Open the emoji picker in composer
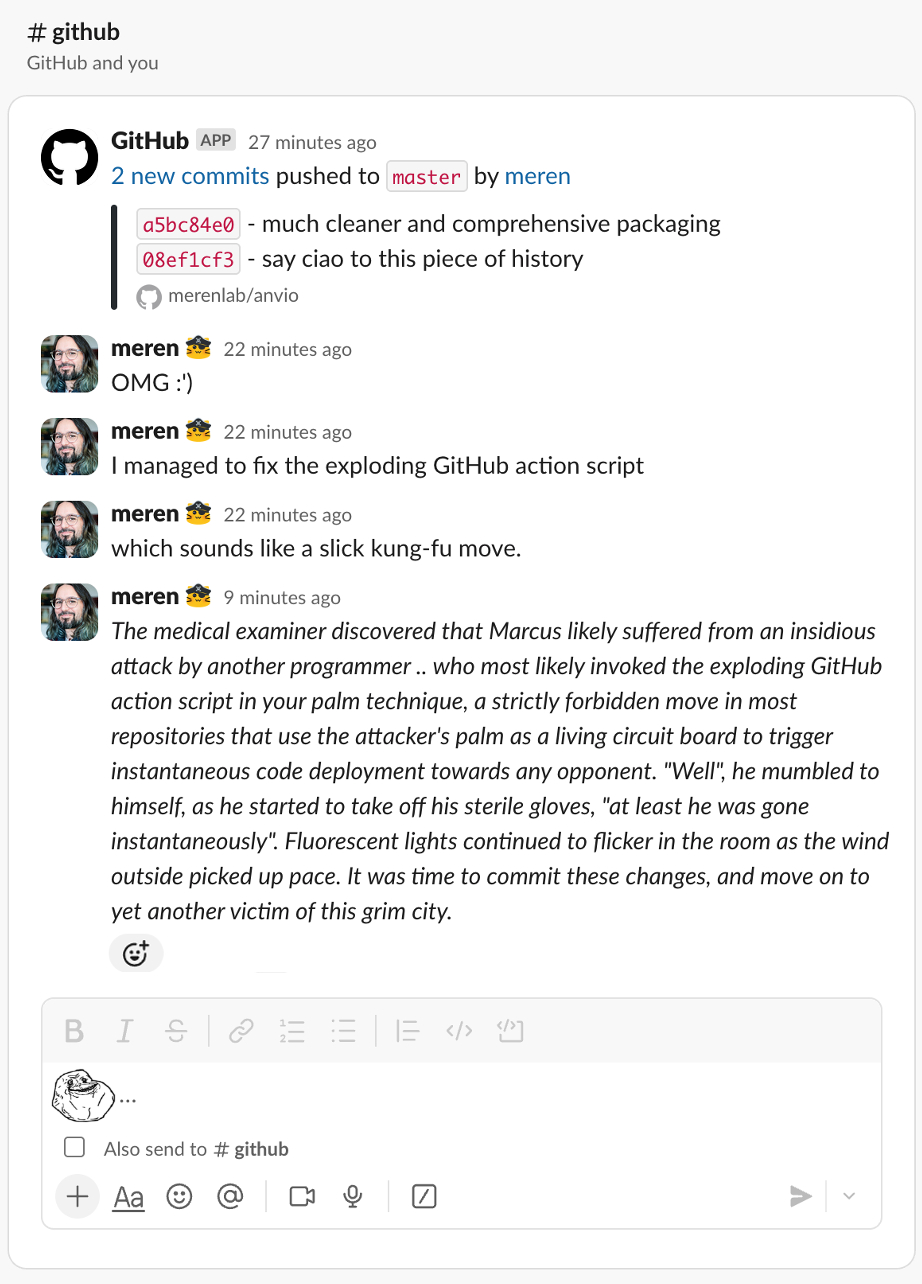 coord(179,1196)
